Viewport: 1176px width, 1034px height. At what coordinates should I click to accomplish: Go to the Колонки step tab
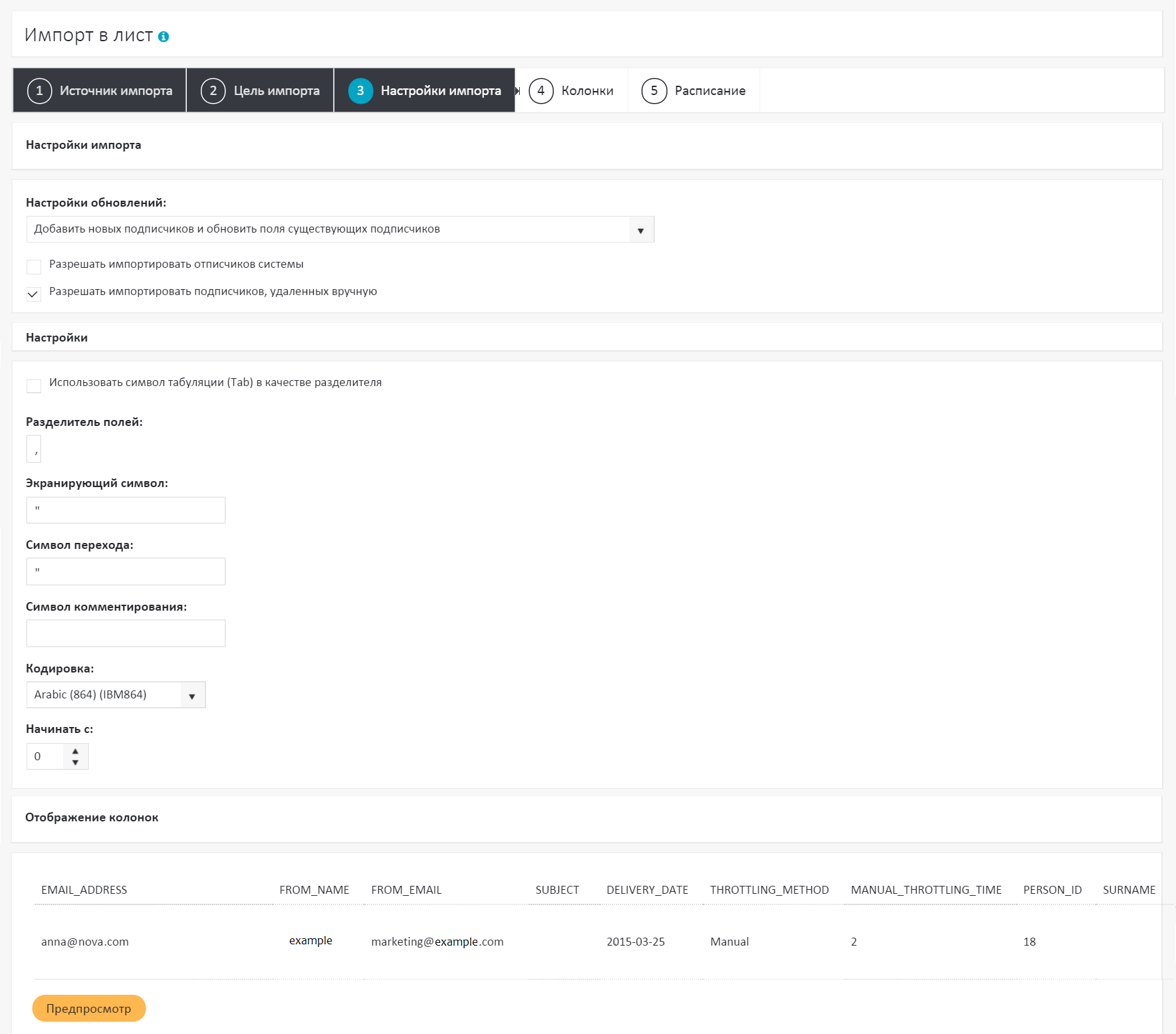586,90
